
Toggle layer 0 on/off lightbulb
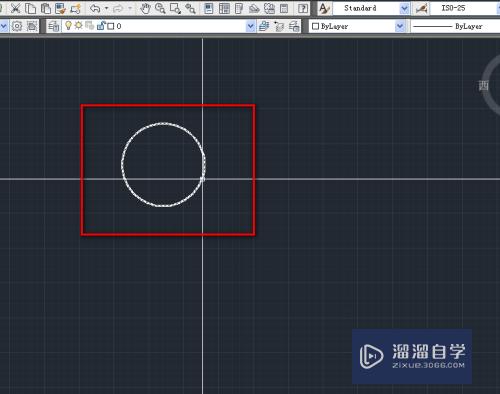[68, 25]
